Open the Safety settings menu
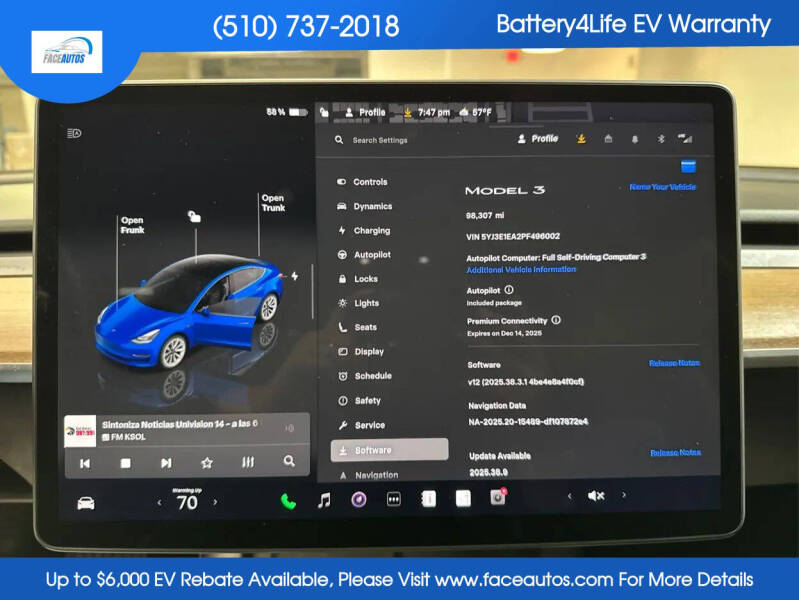 [360, 401]
